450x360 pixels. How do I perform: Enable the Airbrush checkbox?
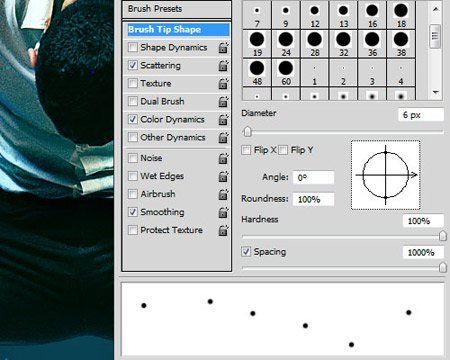point(133,194)
